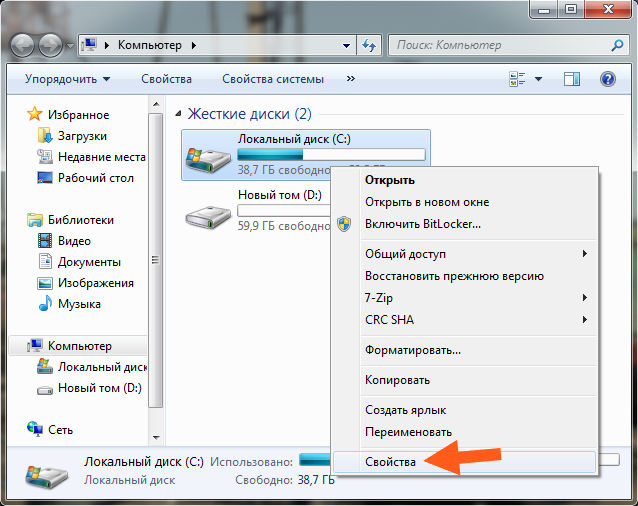
Task: Choose Переименовать in context menu
Action: point(465,432)
